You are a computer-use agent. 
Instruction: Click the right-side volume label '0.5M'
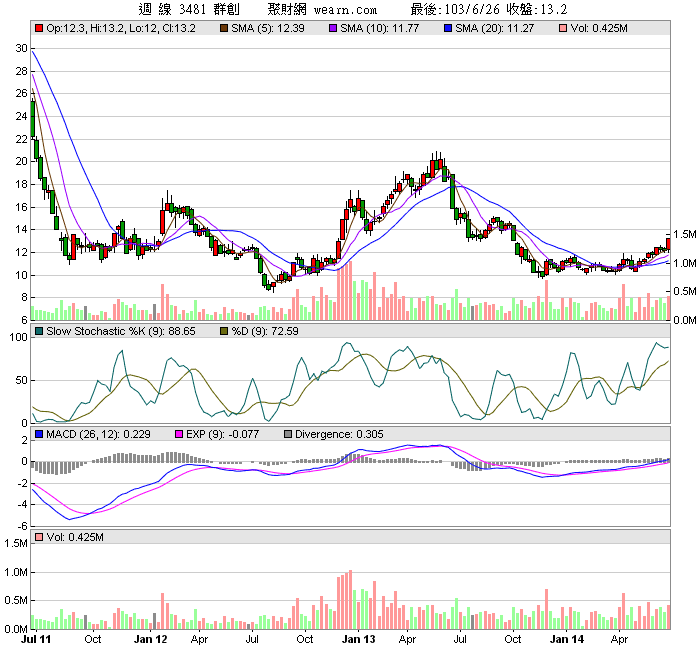[685, 291]
